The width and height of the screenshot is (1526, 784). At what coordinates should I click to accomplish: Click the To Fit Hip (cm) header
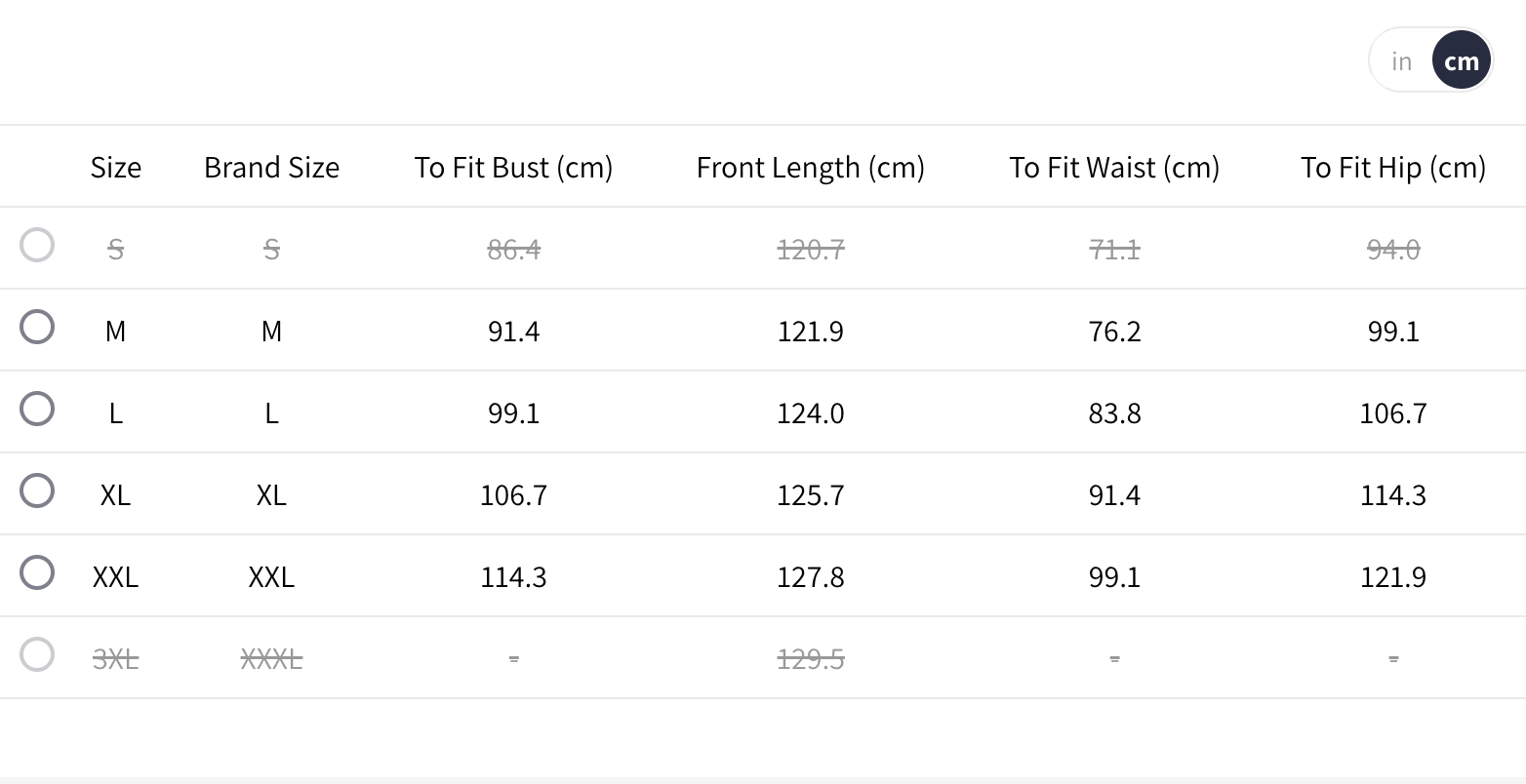pos(1392,168)
